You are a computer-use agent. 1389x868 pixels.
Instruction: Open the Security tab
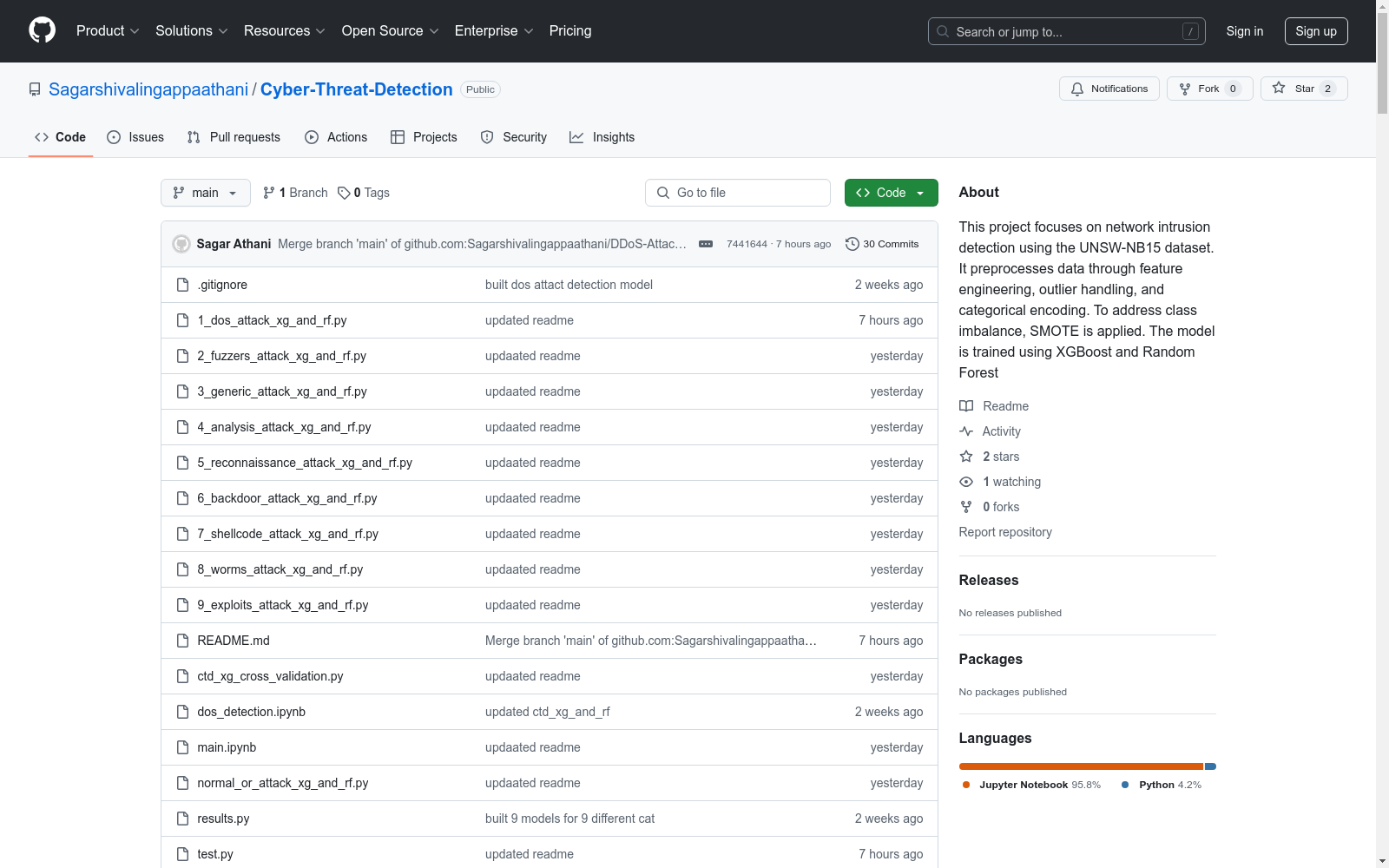coord(514,137)
